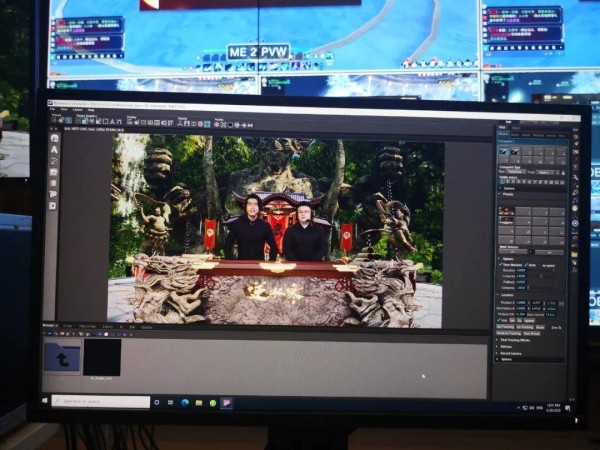This screenshot has height=450, width=600.
Task: Select the second camera thumbnail in grid
Action: tap(515, 152)
